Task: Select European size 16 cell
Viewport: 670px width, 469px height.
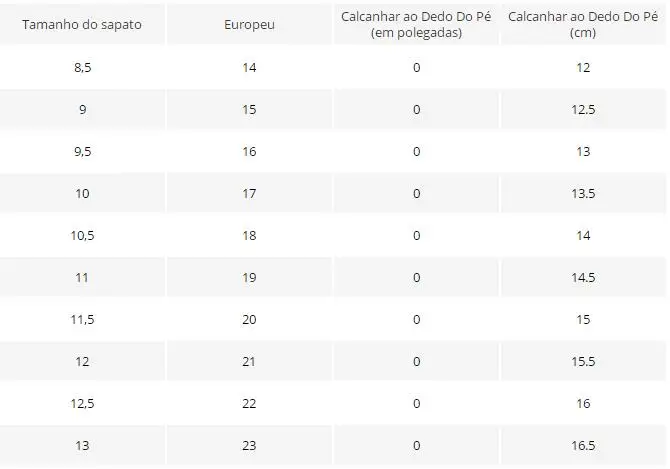Action: coord(249,152)
